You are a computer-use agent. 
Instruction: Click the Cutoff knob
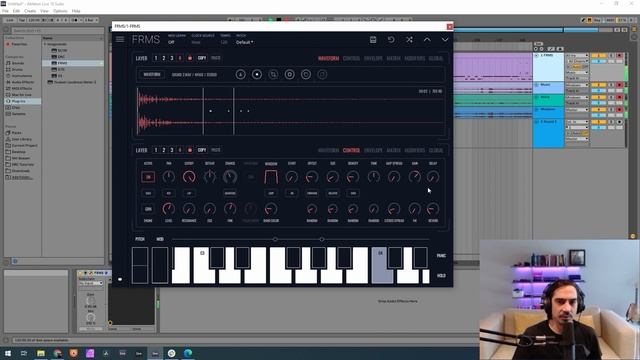coord(189,177)
